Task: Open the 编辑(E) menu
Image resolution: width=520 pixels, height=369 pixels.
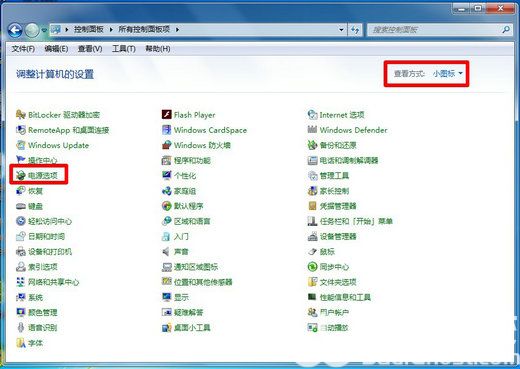Action: point(56,49)
